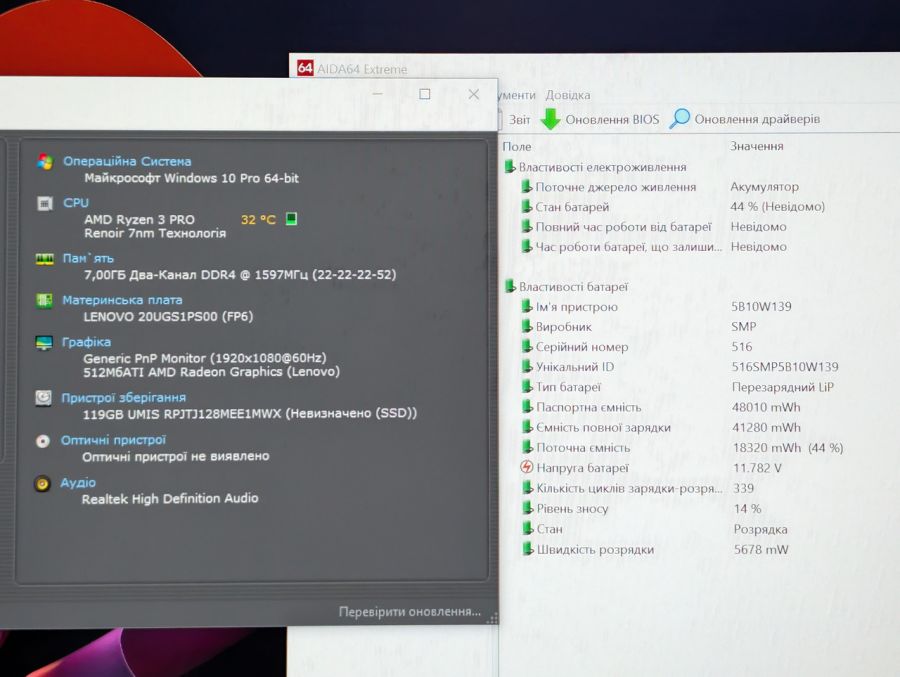Image resolution: width=900 pixels, height=677 pixels.
Task: Click the Пристрої зберігання heading link
Action: pos(123,397)
